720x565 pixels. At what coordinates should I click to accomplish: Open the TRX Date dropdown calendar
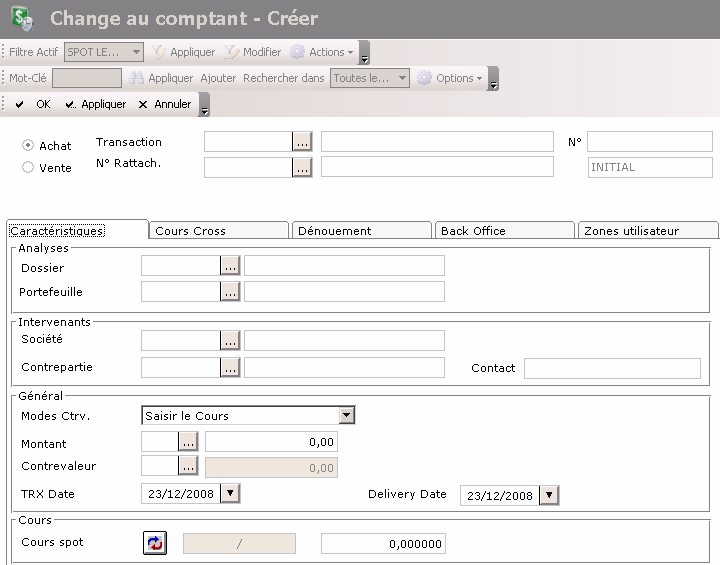(x=230, y=493)
